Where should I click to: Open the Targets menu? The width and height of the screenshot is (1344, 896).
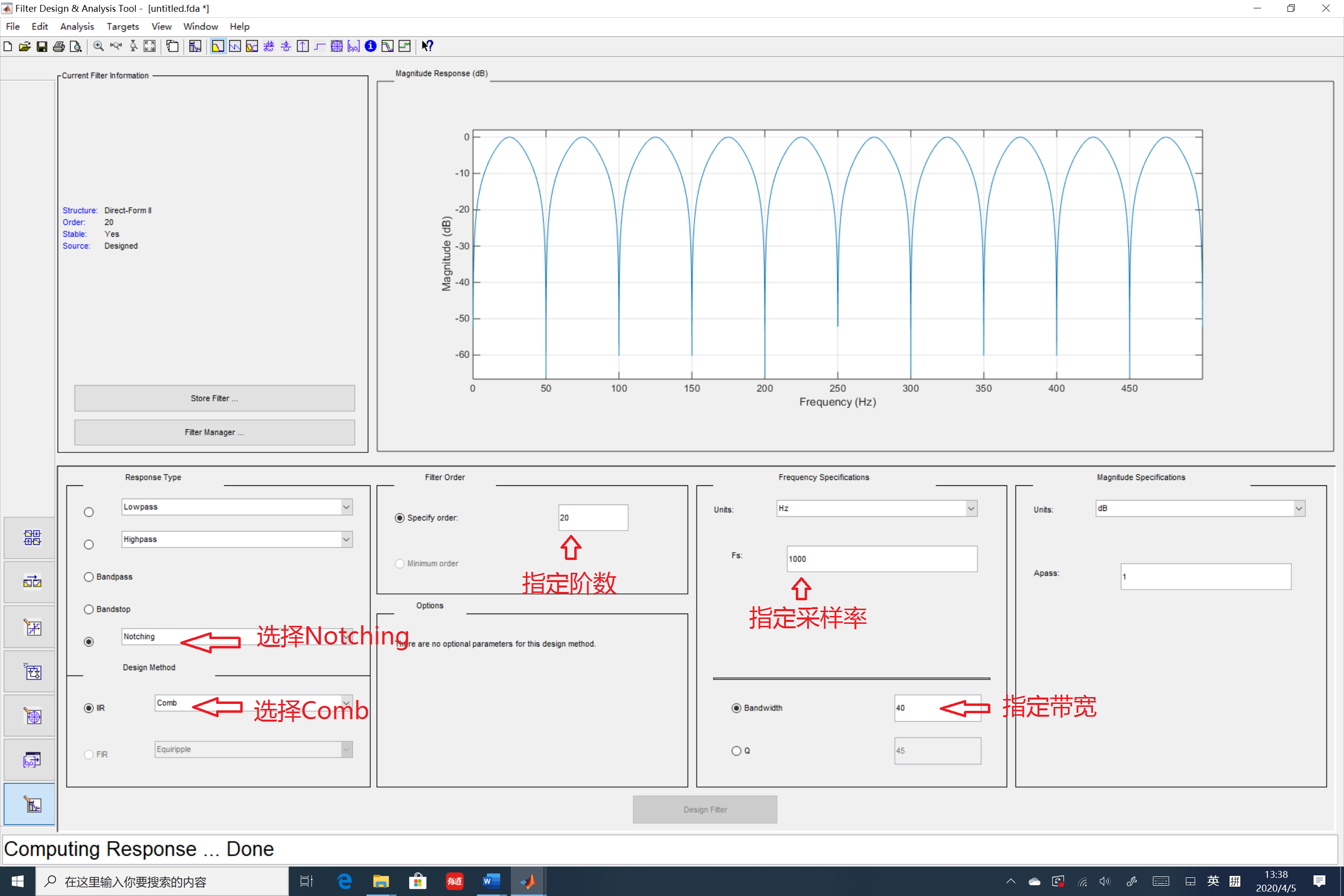tap(122, 27)
